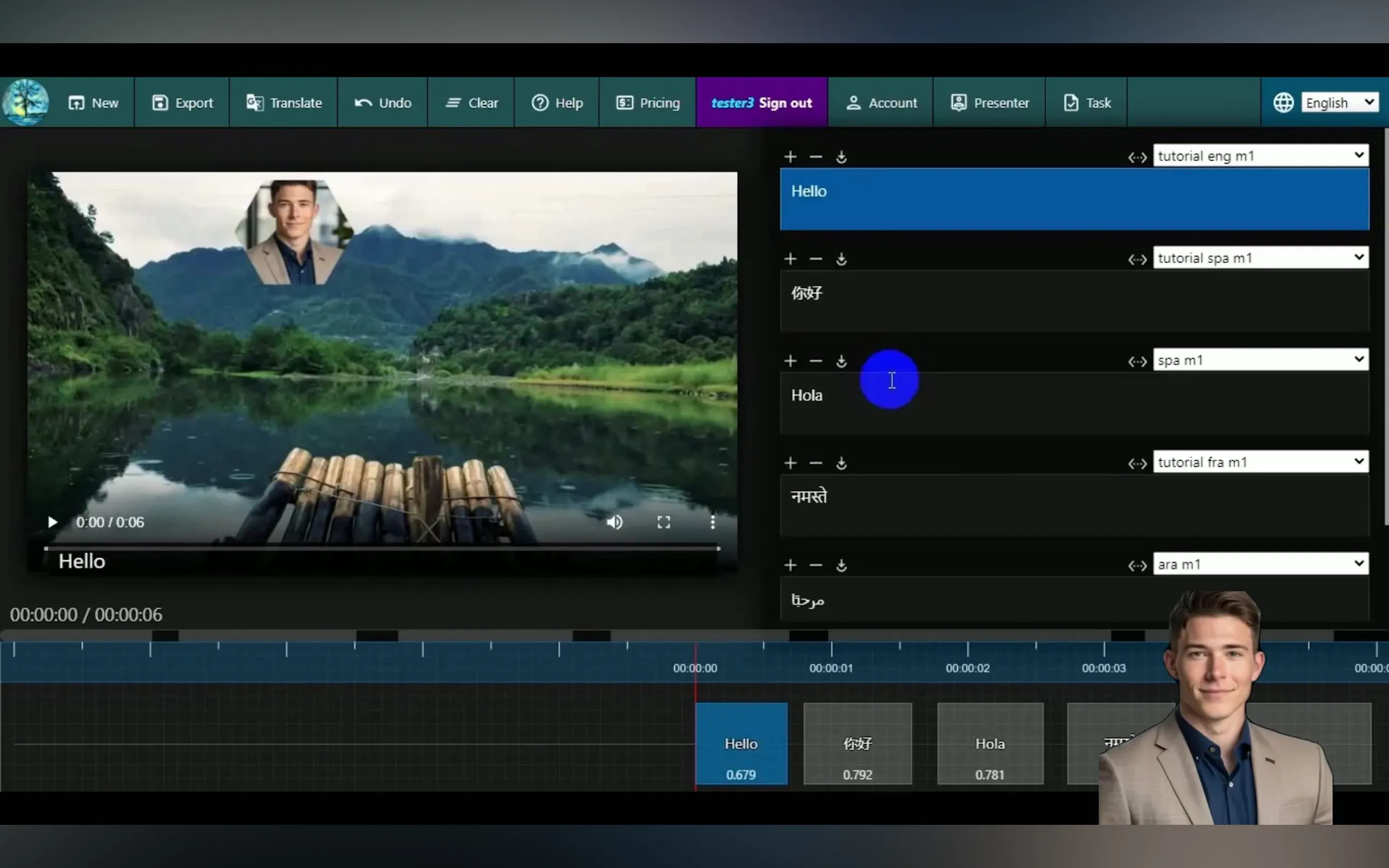Image resolution: width=1389 pixels, height=868 pixels.
Task: Open the English language selector
Action: click(x=1339, y=103)
